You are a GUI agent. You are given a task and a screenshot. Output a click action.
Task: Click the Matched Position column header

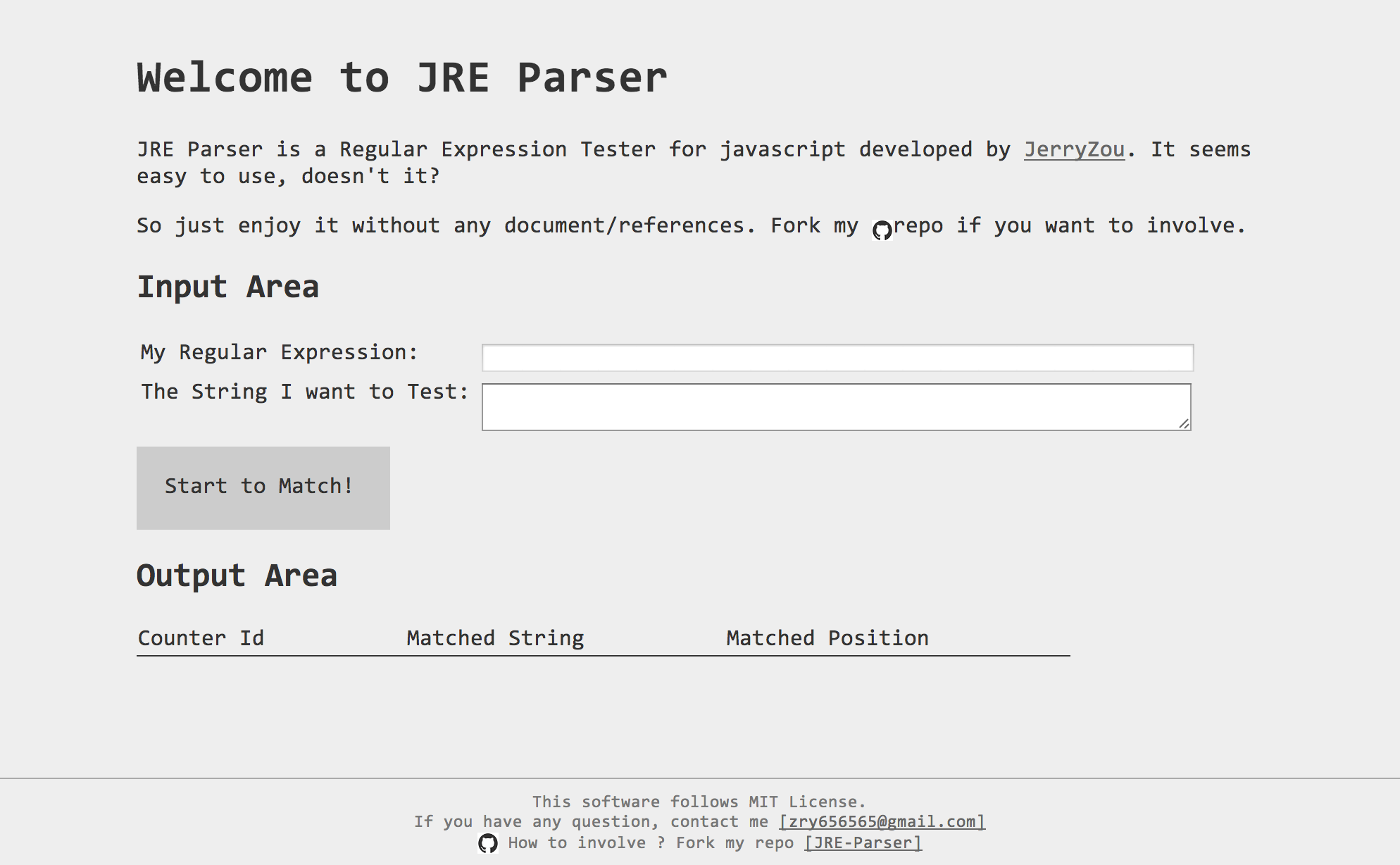[x=827, y=638]
